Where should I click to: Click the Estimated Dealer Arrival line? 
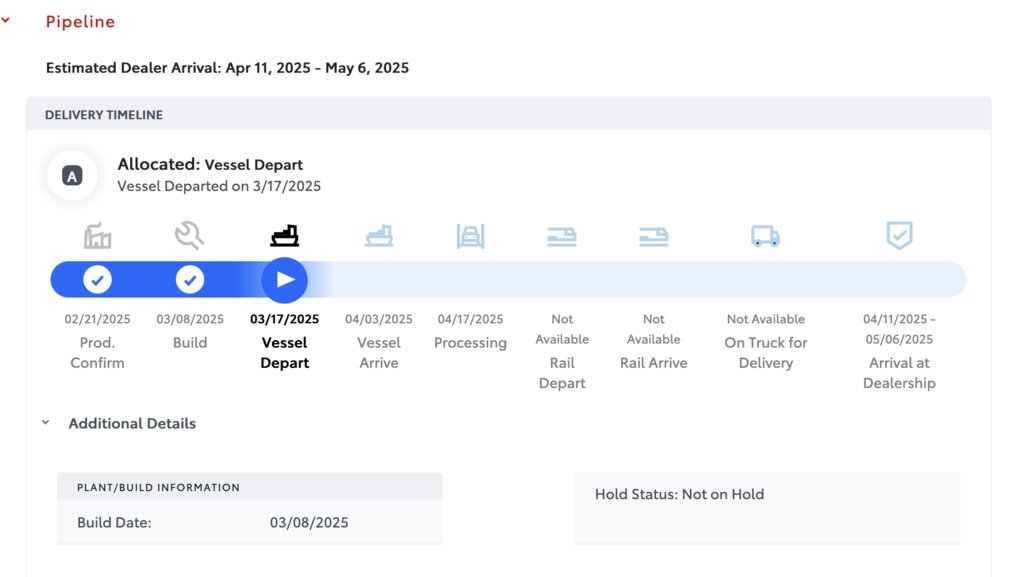227,68
